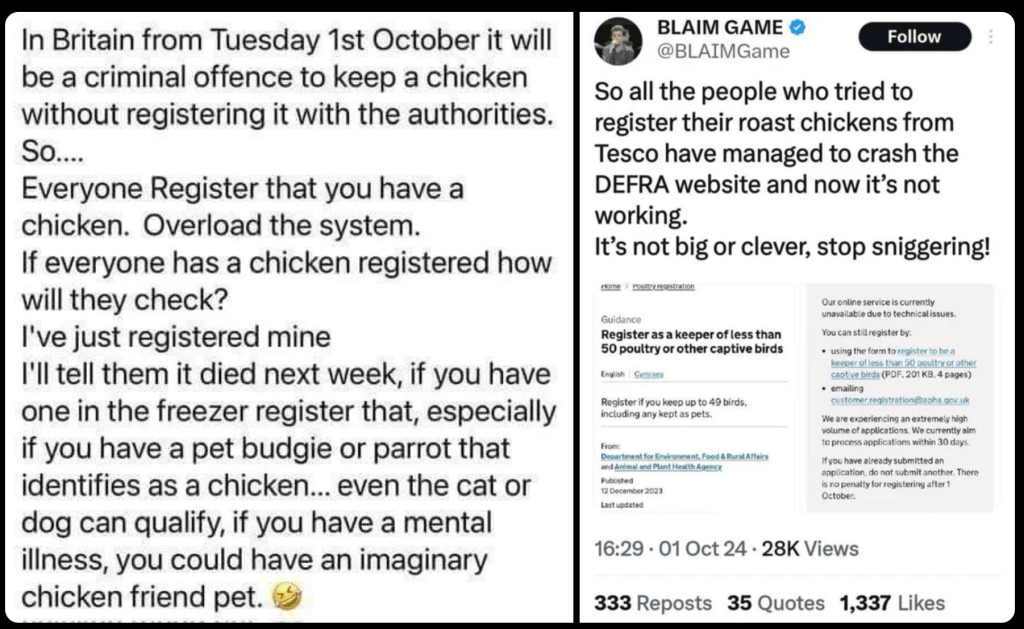The image size is (1024, 629).
Task: Open the 1,337 Likes list
Action: click(892, 603)
